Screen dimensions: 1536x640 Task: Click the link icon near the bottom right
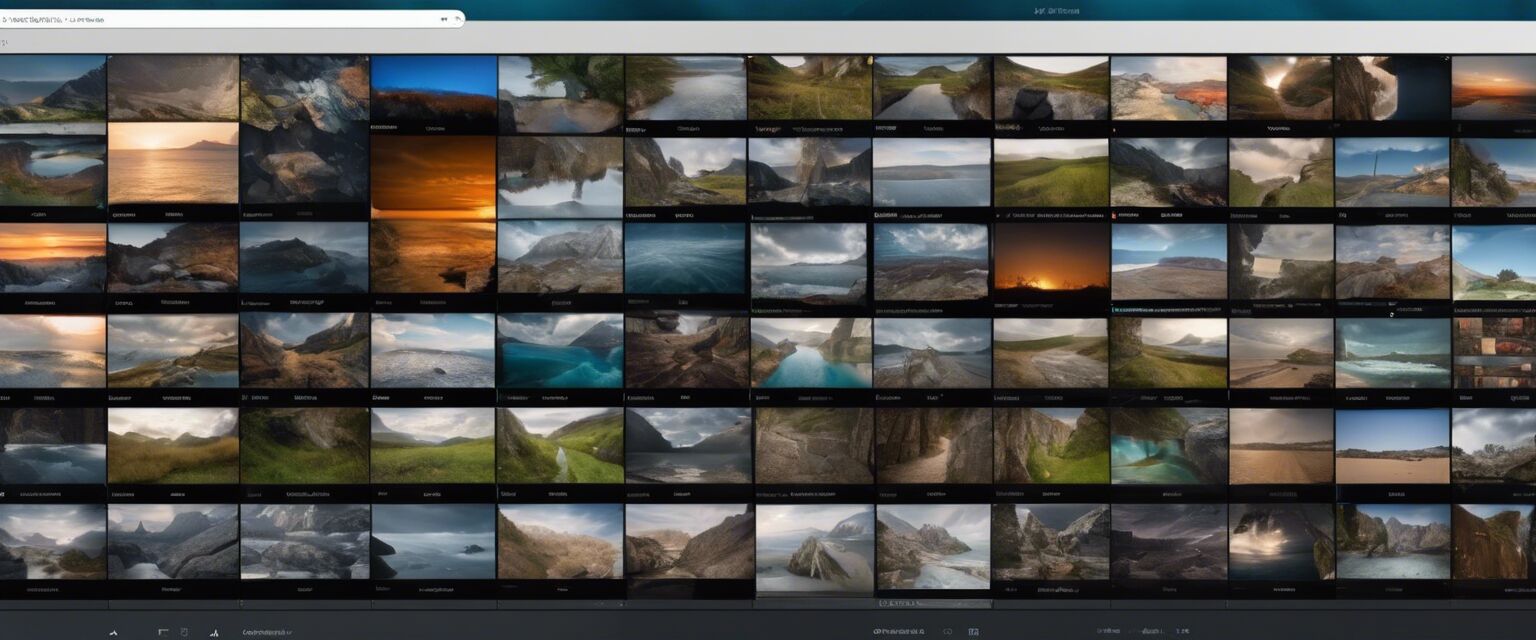(x=947, y=631)
